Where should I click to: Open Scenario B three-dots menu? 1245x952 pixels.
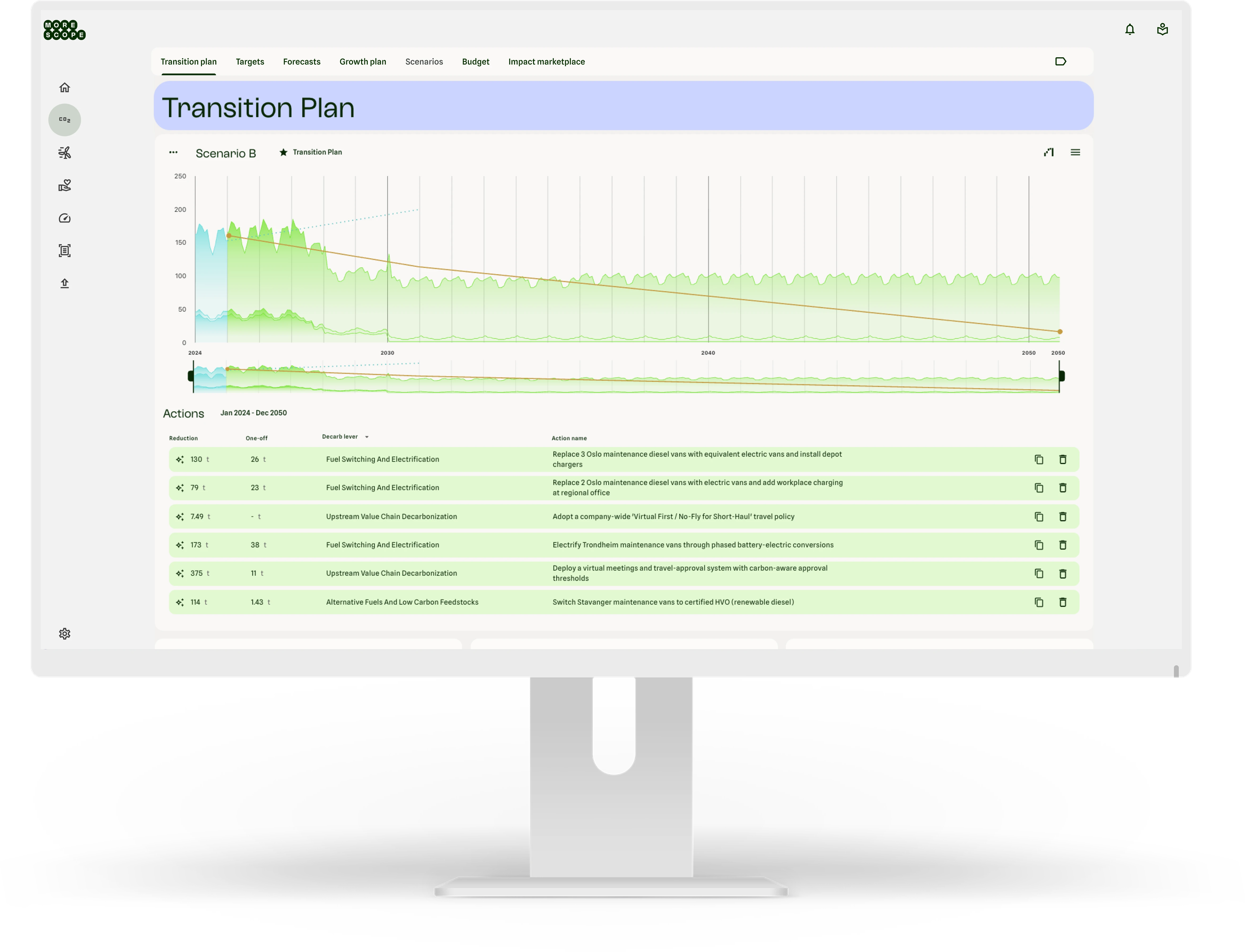click(173, 152)
